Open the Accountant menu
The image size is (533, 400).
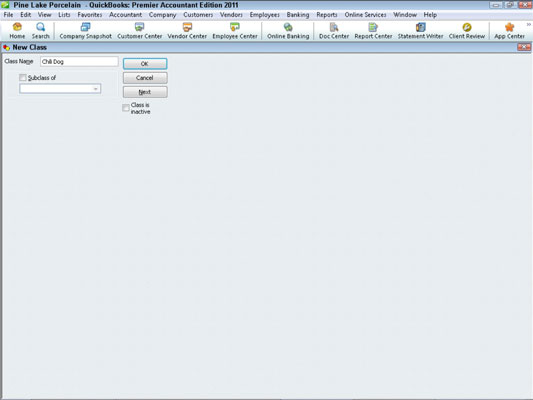click(125, 15)
